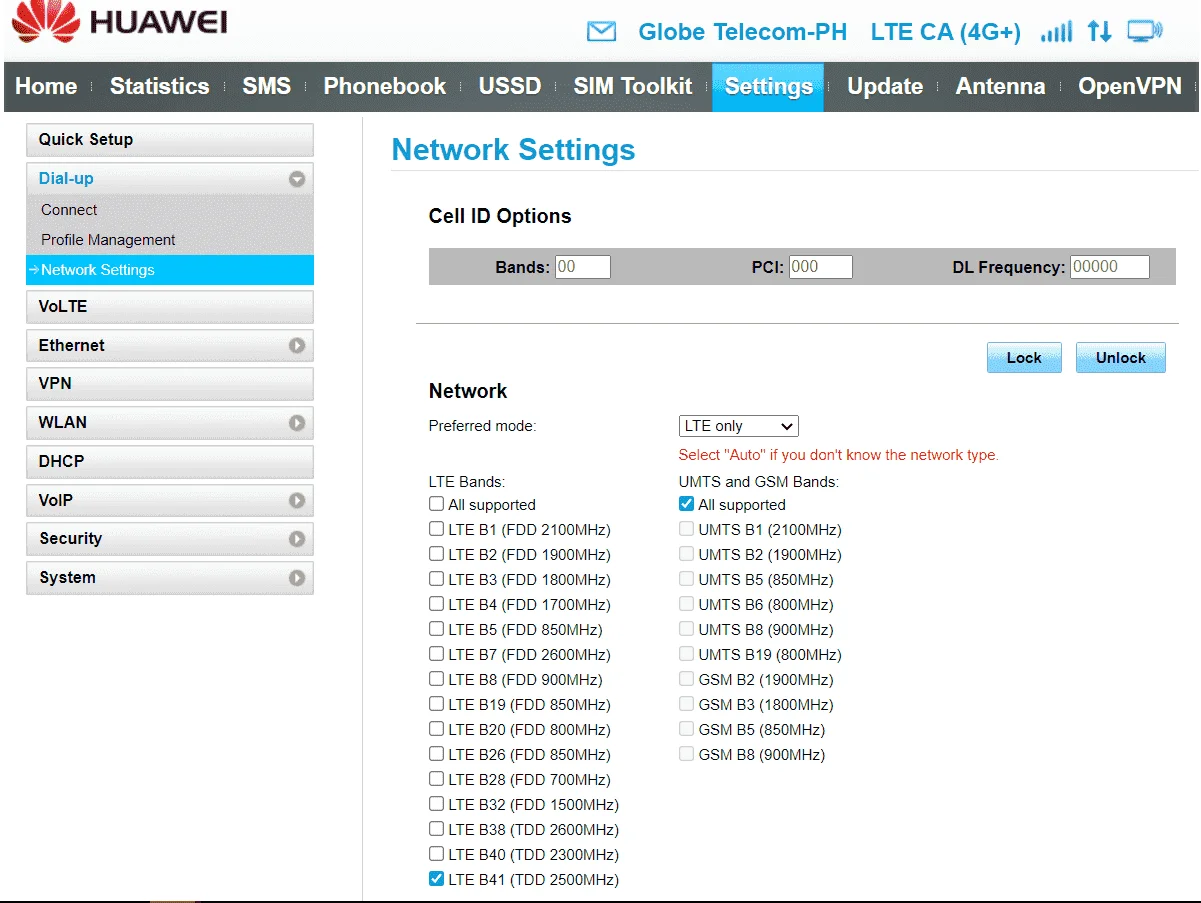Expand the VoIP section arrow
Viewport: 1201px width, 903px height.
[296, 501]
